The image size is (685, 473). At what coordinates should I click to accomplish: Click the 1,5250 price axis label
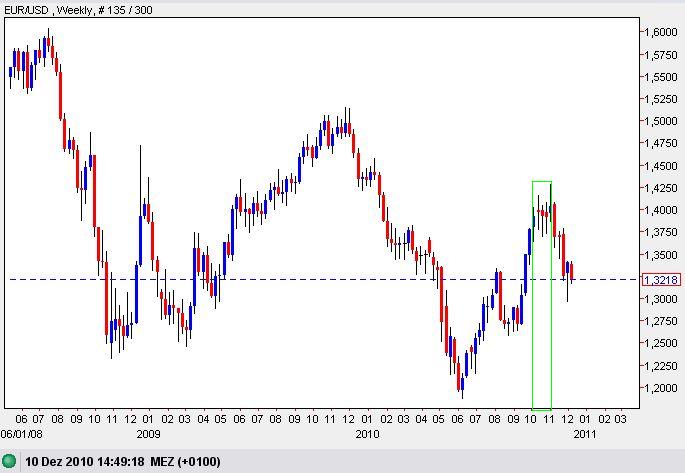click(661, 99)
